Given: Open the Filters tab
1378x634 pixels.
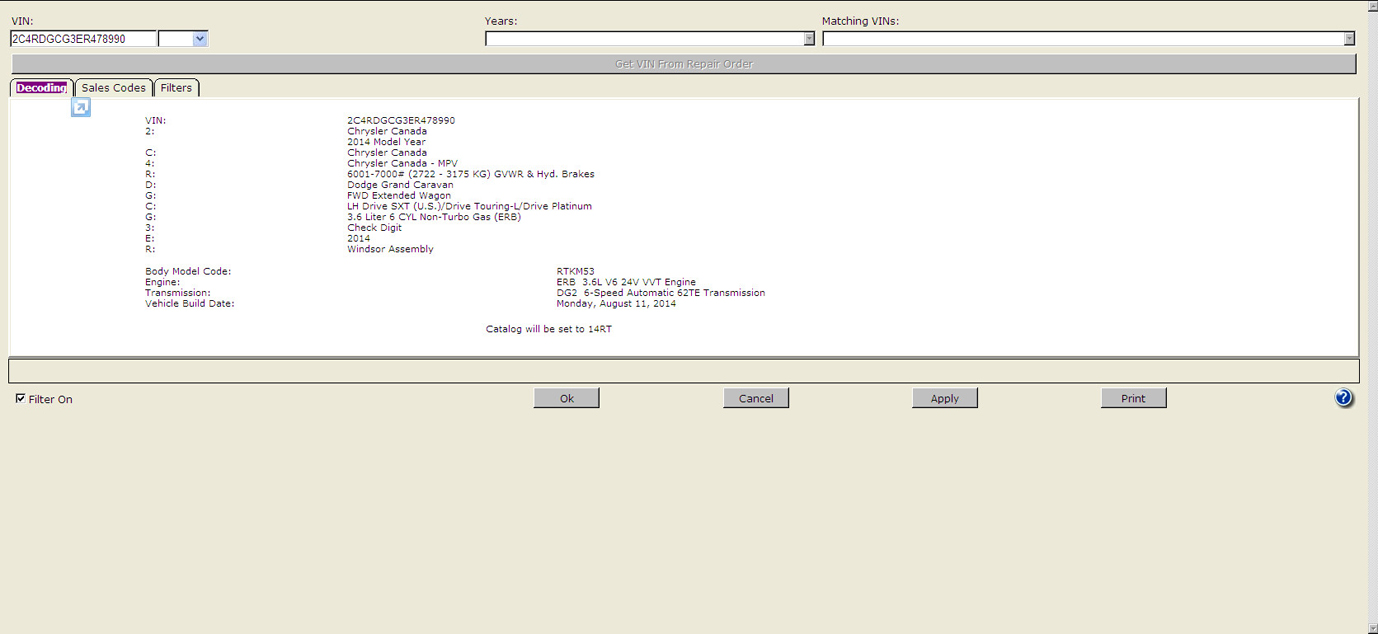Looking at the screenshot, I should [x=176, y=88].
